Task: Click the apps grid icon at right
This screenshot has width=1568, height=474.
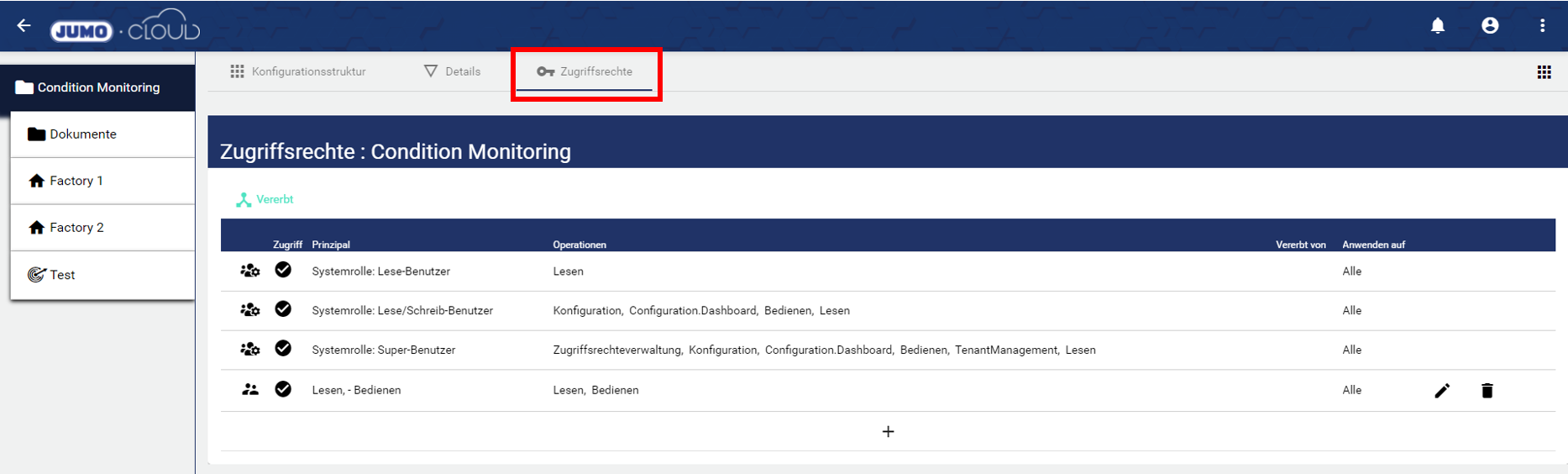Action: tap(1544, 72)
